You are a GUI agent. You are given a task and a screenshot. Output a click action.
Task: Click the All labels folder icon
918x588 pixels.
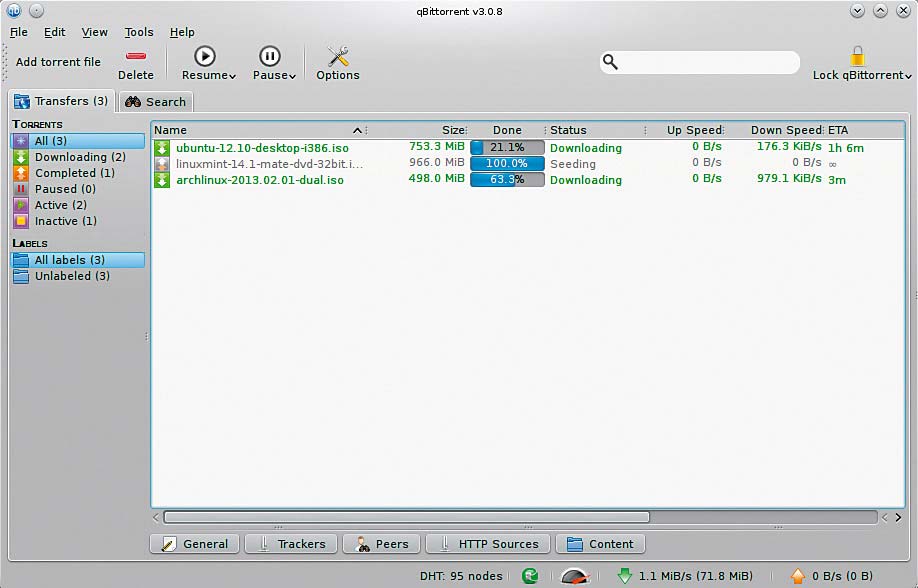21,260
